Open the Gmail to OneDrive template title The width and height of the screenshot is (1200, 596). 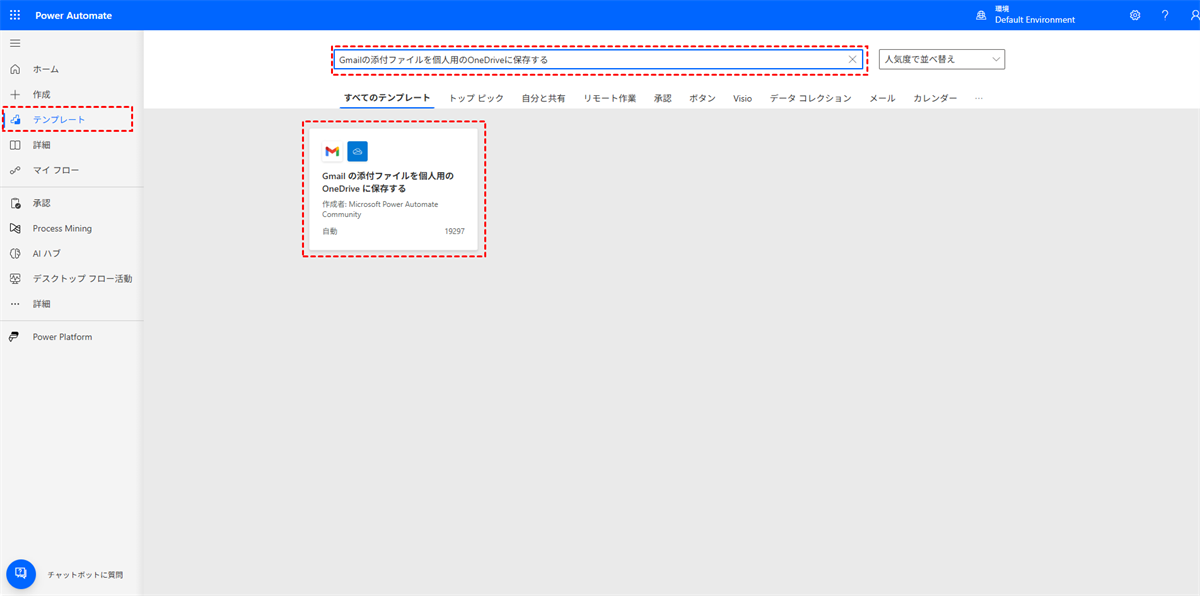tap(388, 182)
